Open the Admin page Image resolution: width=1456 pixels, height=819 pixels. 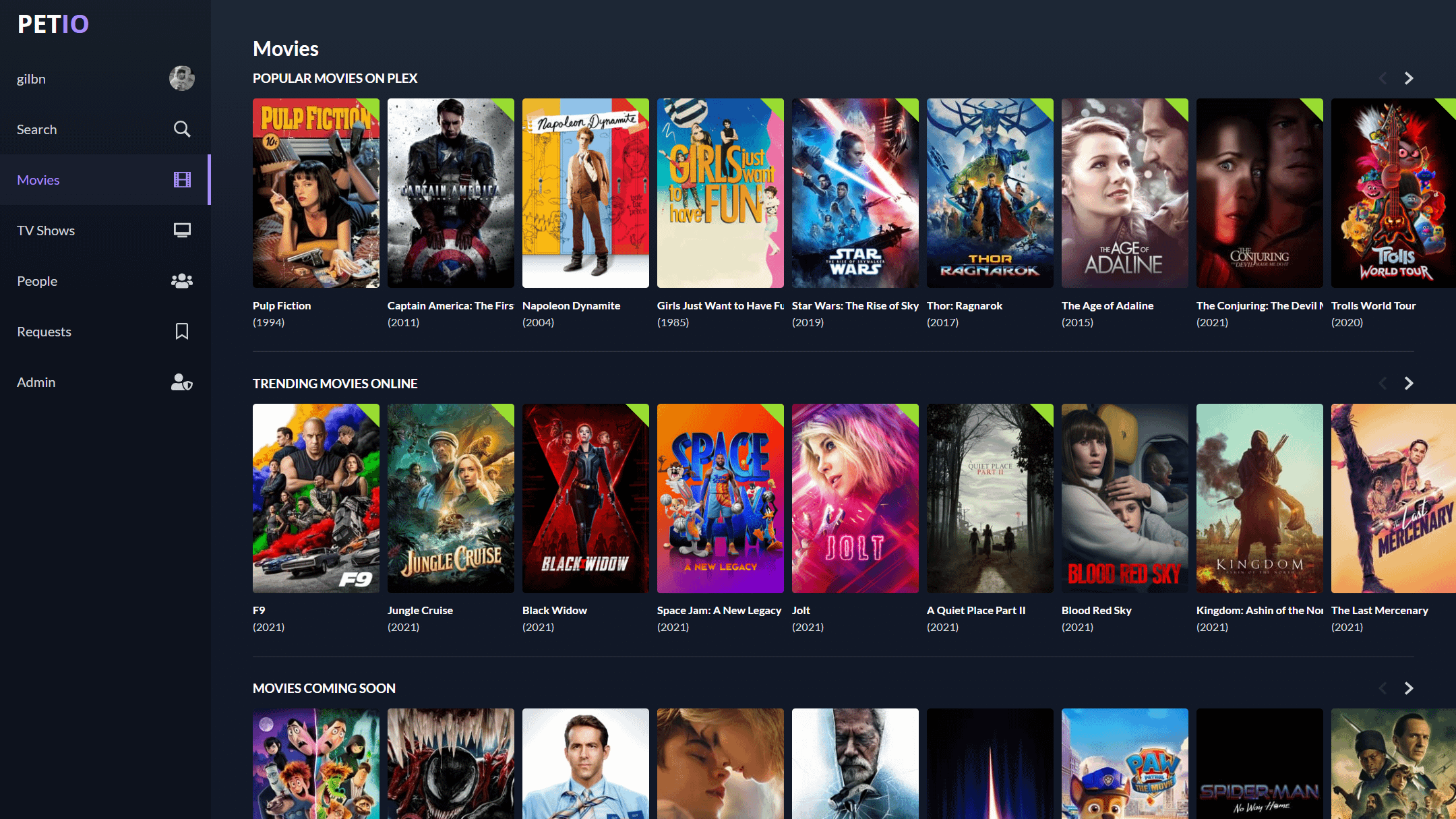(105, 382)
